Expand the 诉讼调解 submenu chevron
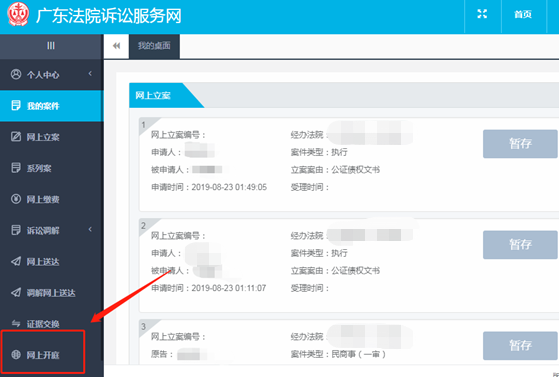559x378 pixels. (x=90, y=229)
